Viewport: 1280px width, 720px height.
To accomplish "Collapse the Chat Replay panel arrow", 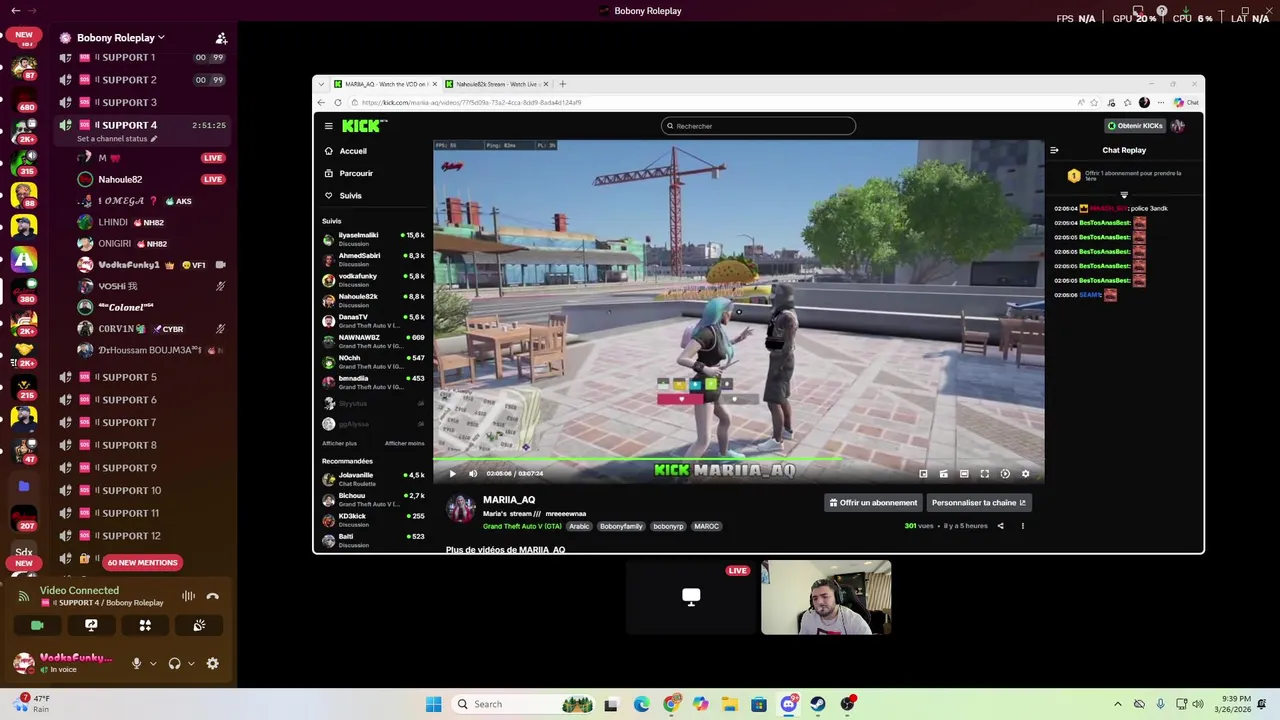I will 1054,150.
